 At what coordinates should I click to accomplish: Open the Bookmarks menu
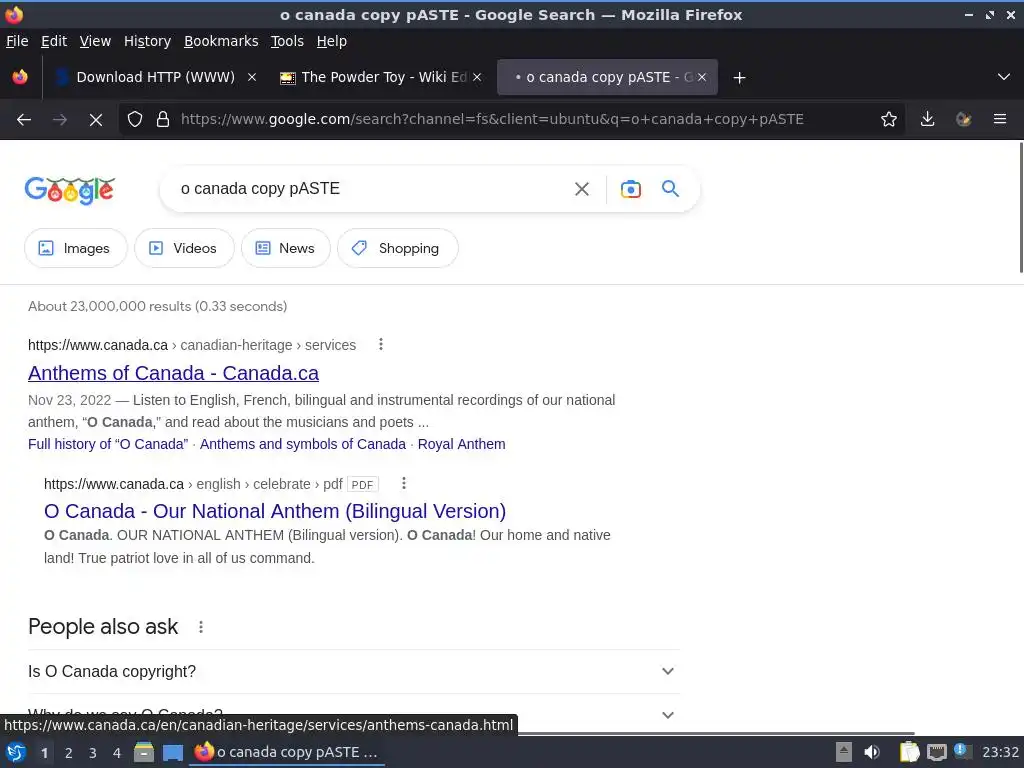tap(221, 41)
